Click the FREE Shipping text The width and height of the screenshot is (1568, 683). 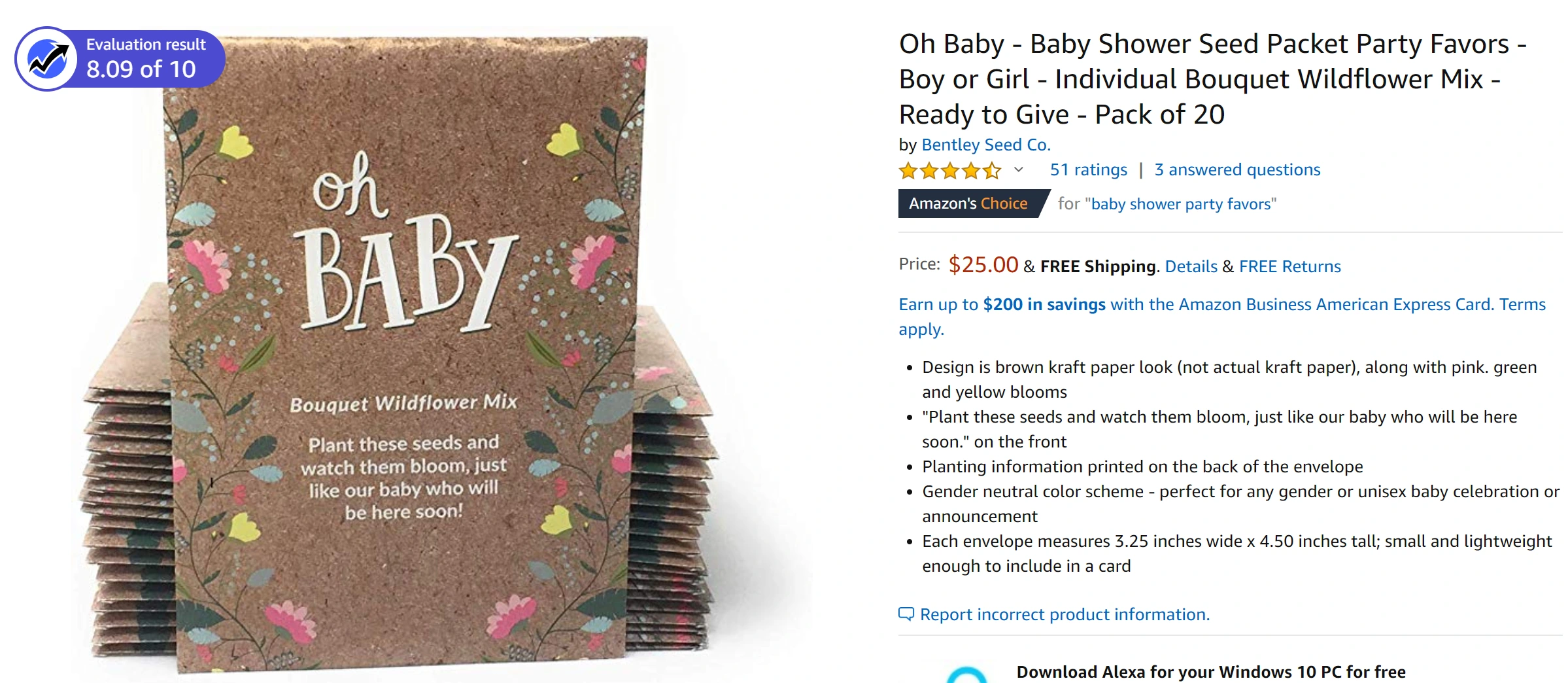click(x=1098, y=266)
